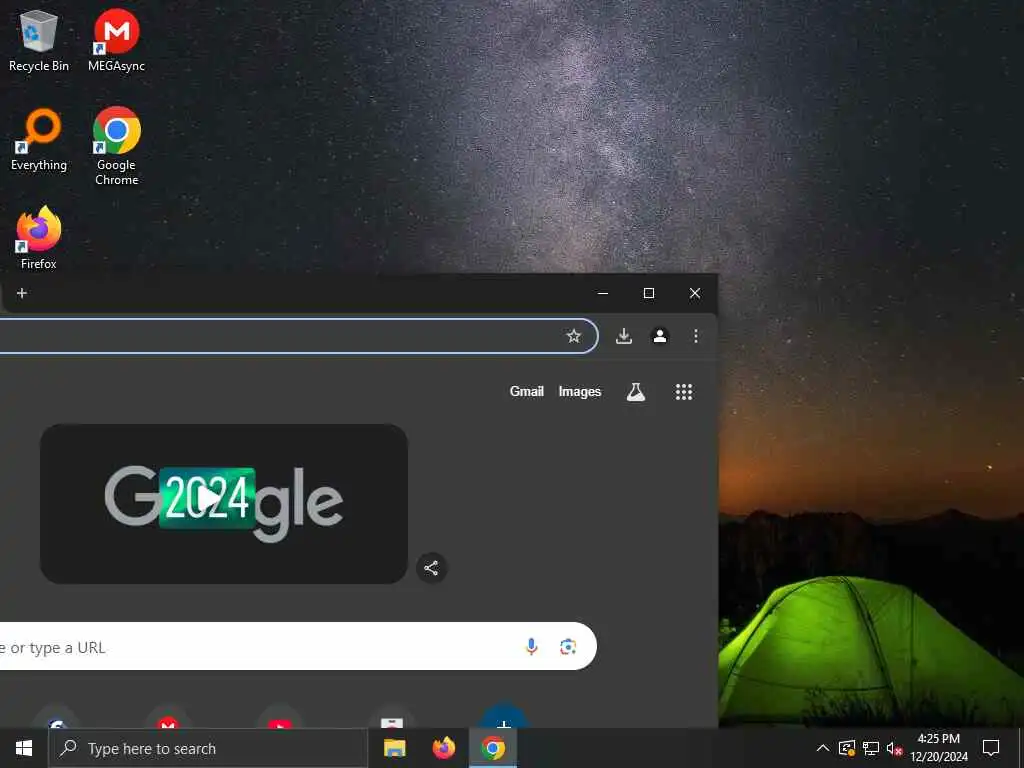Show hidden system tray icons
Screen dimensions: 1024x768
(x=823, y=748)
